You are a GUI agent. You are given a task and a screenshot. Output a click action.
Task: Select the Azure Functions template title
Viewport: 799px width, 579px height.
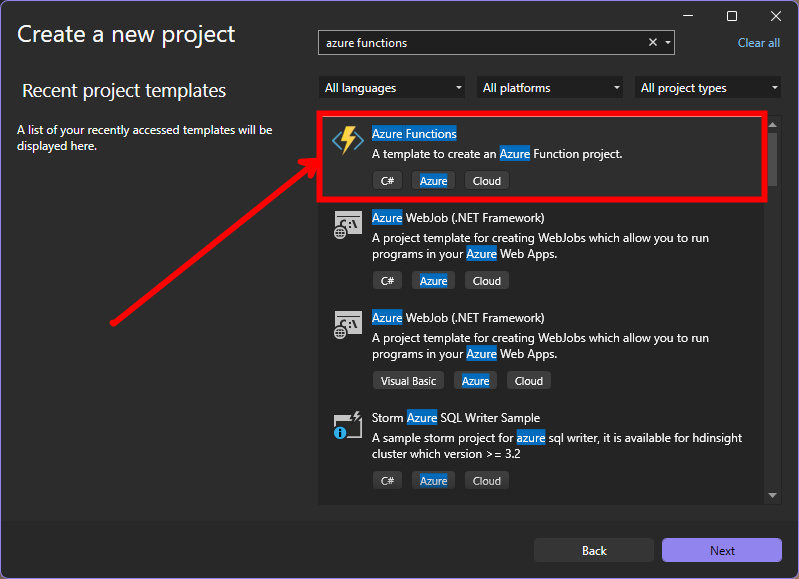click(x=414, y=134)
